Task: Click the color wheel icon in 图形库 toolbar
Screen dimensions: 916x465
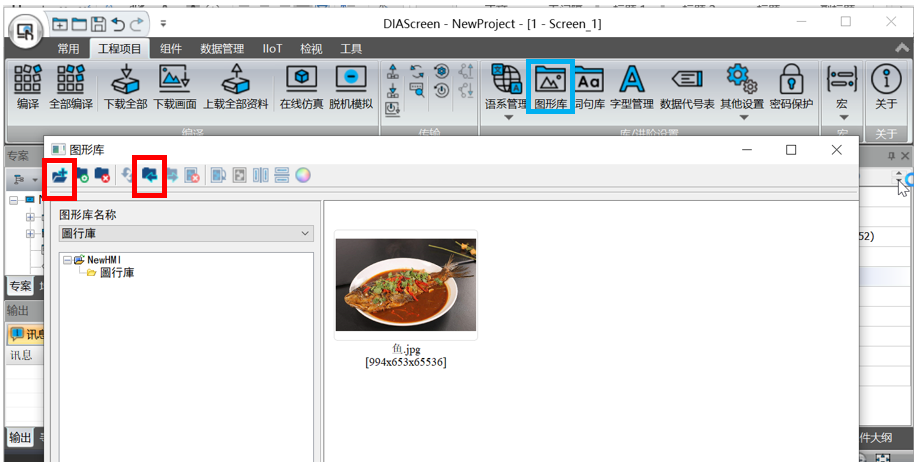Action: click(302, 175)
